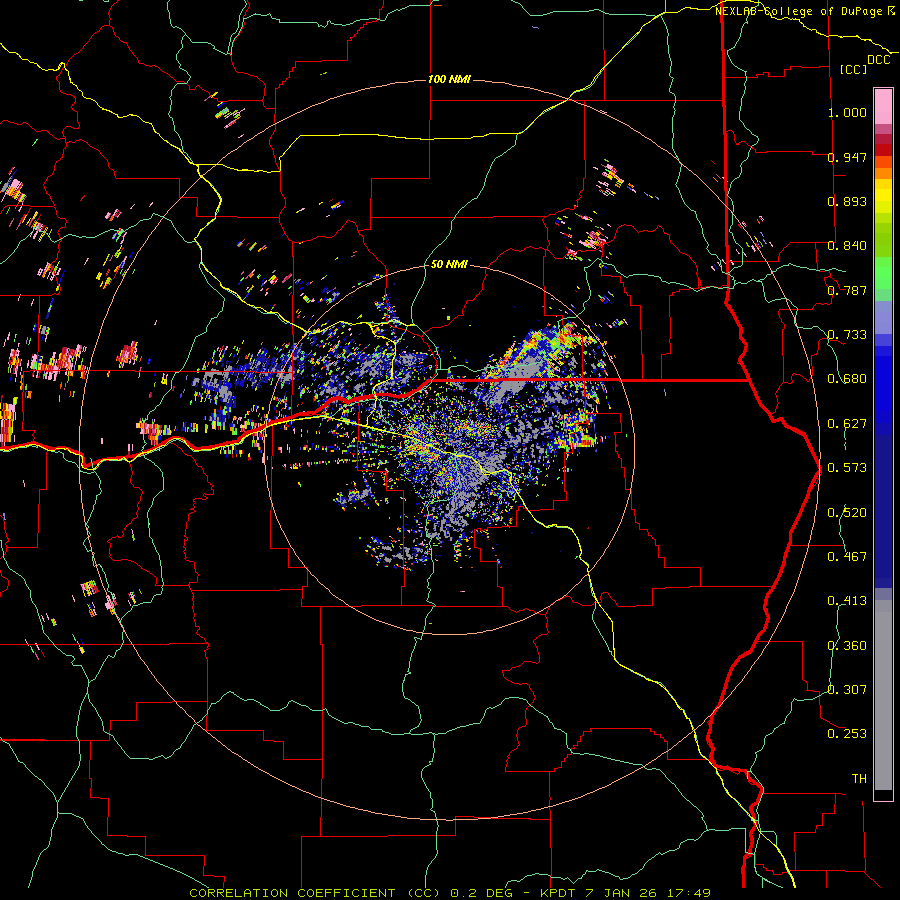Click the 0.520 legend value
This screenshot has height=900, width=900.
tap(847, 512)
